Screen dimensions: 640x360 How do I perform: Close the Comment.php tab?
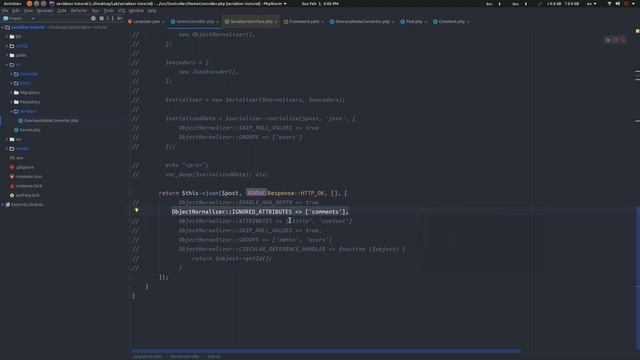coord(468,22)
